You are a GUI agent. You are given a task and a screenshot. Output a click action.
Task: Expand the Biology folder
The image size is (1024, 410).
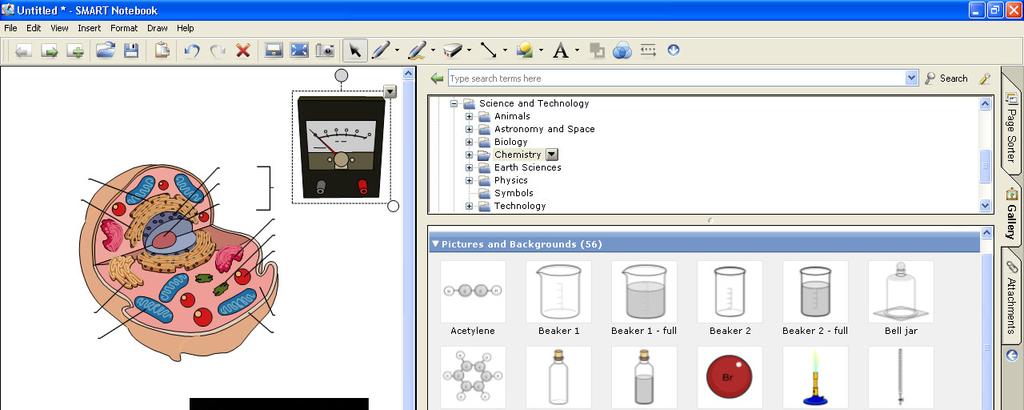point(469,142)
